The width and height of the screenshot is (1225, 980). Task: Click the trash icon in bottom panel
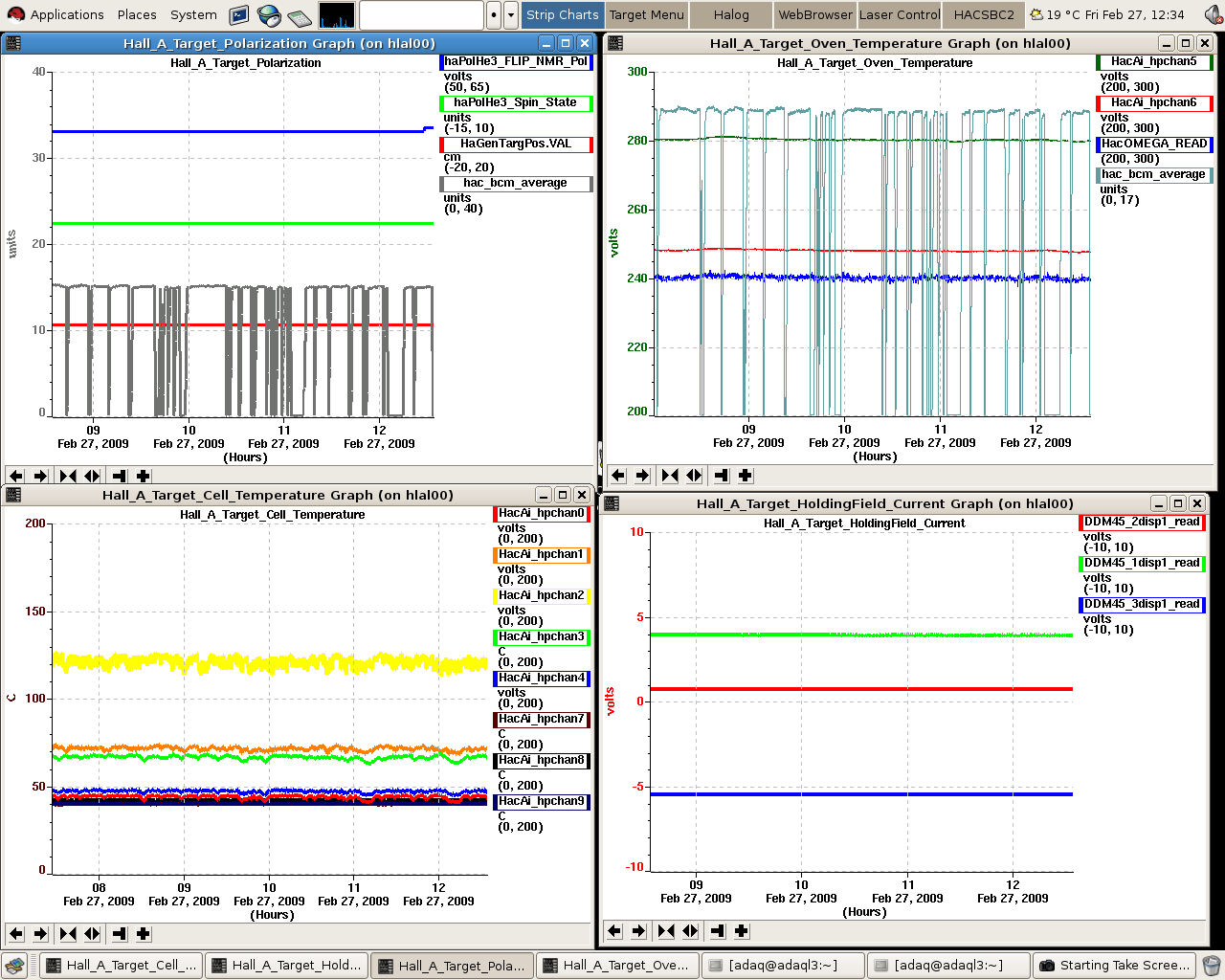(1212, 965)
